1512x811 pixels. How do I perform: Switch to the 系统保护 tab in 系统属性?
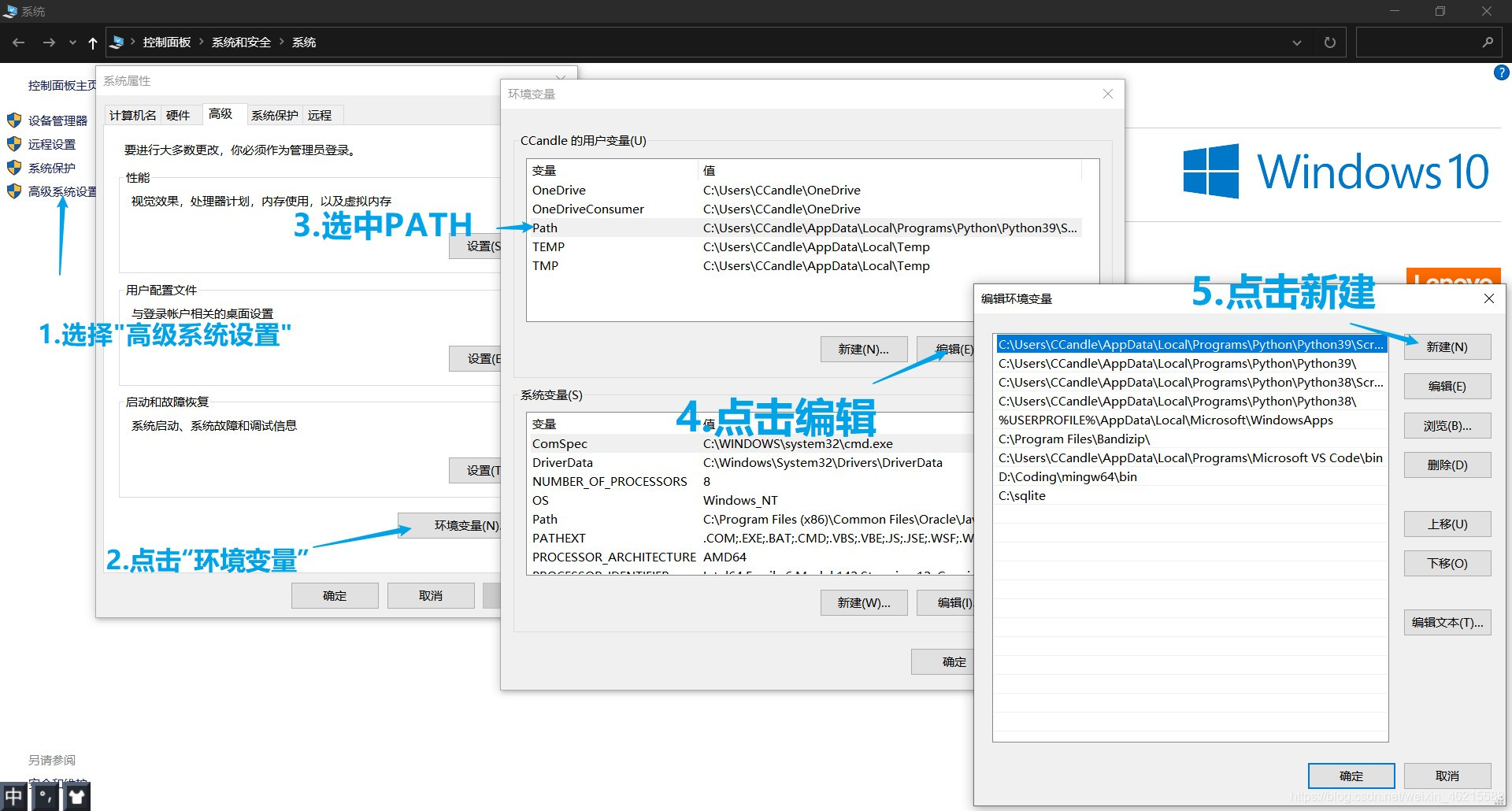pyautogui.click(x=274, y=115)
